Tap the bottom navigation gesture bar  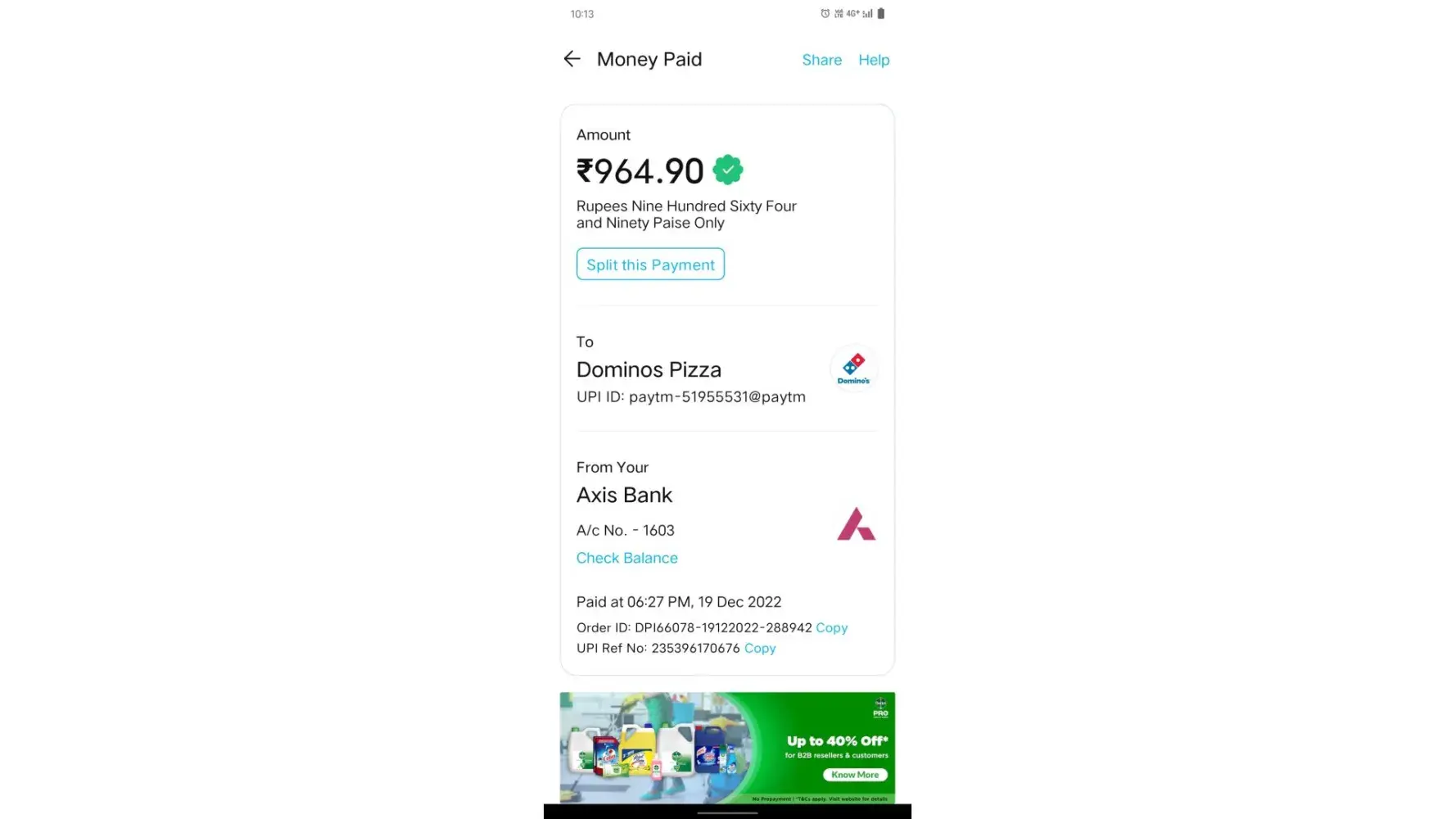coord(727,813)
